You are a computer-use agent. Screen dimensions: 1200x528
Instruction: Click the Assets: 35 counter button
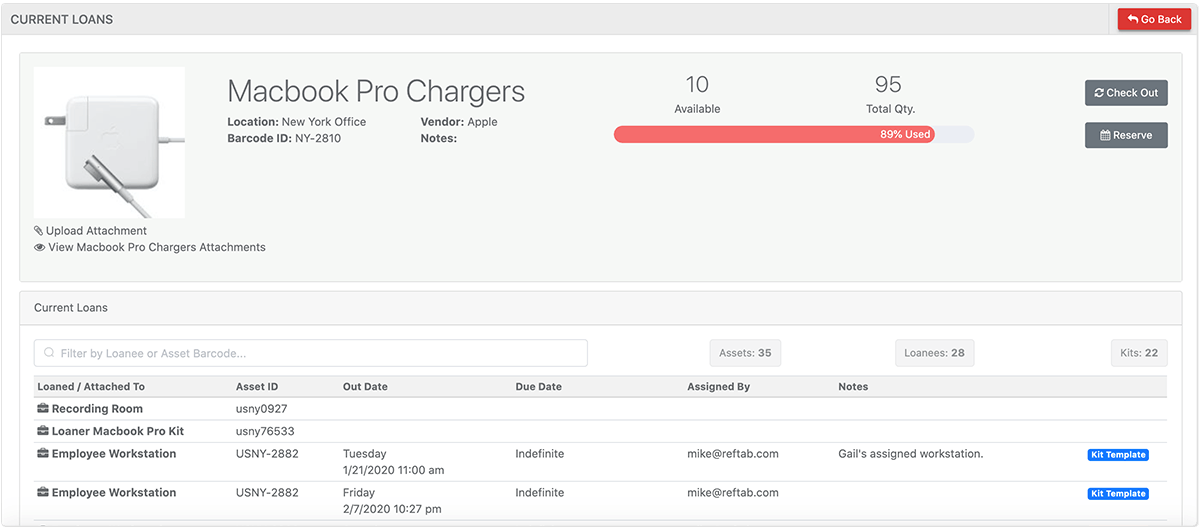tap(745, 353)
